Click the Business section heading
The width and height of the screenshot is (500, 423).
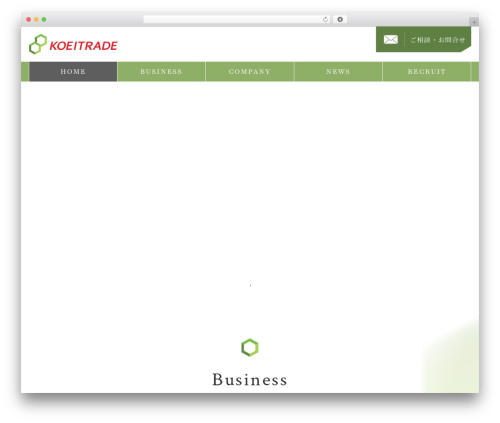(250, 380)
